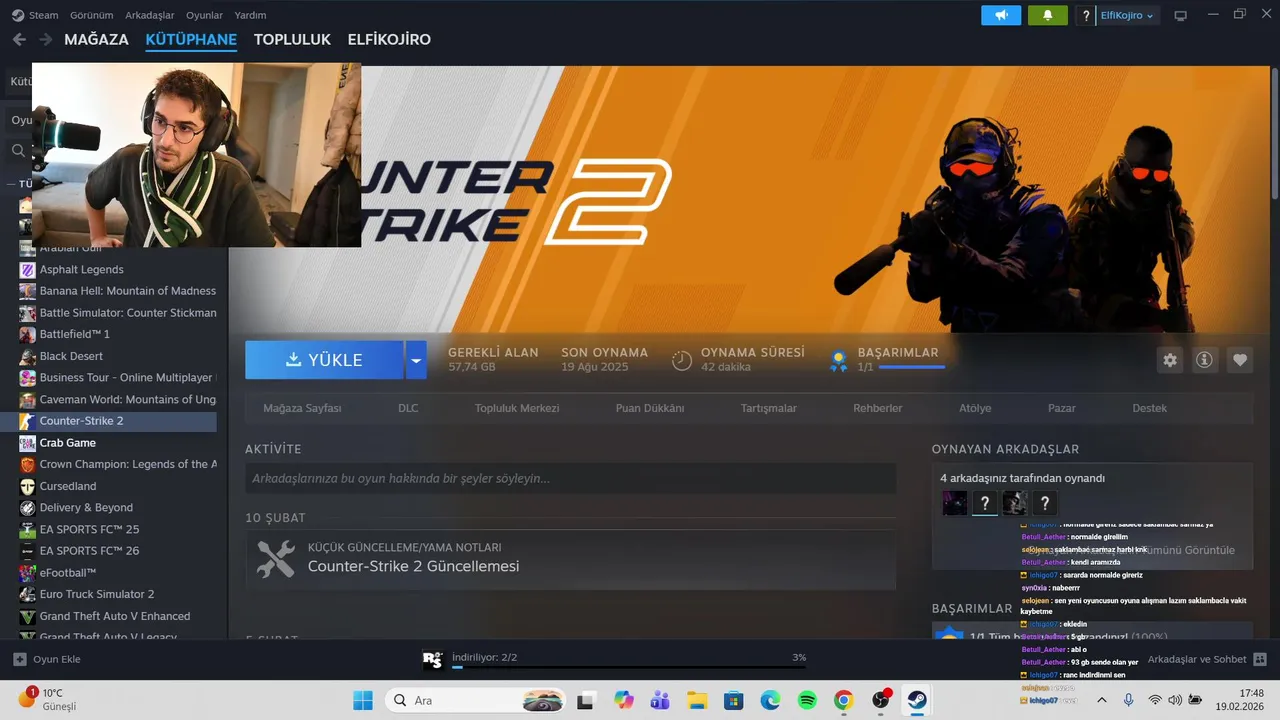The image size is (1280, 720).
Task: Open the Arkadaşlar menu
Action: 149,15
